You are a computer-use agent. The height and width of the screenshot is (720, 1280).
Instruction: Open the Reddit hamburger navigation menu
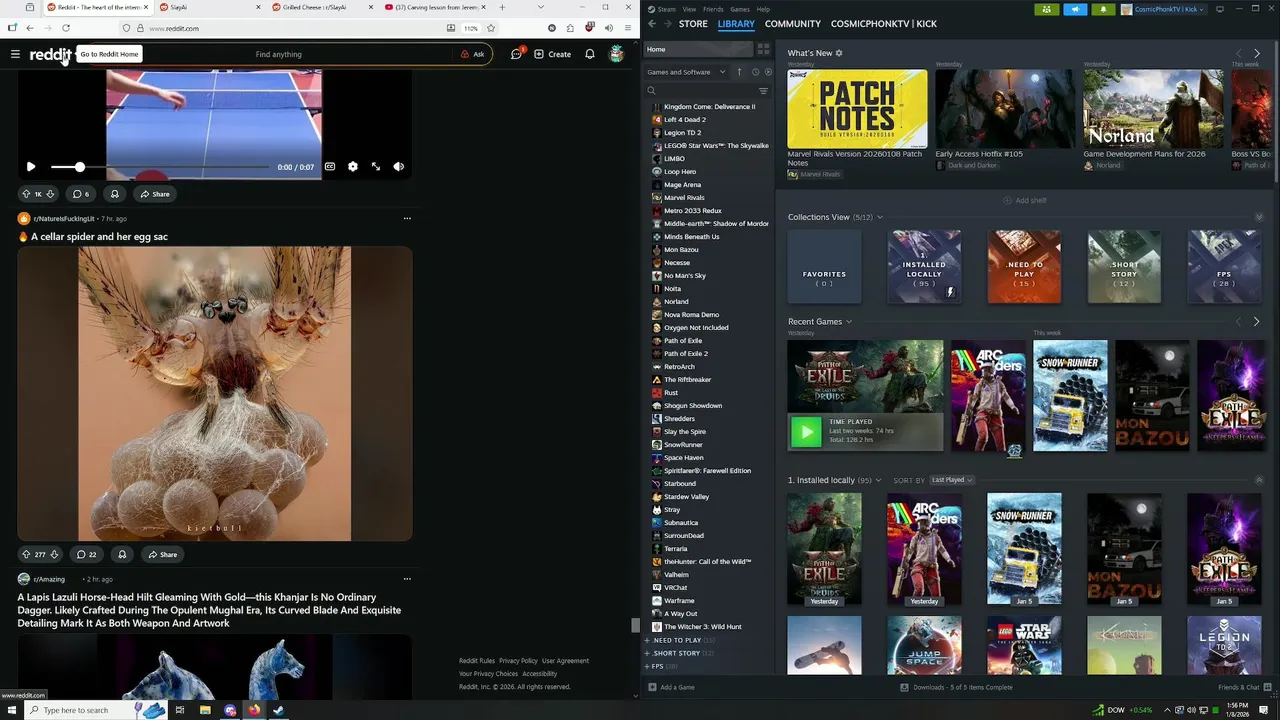coord(15,54)
